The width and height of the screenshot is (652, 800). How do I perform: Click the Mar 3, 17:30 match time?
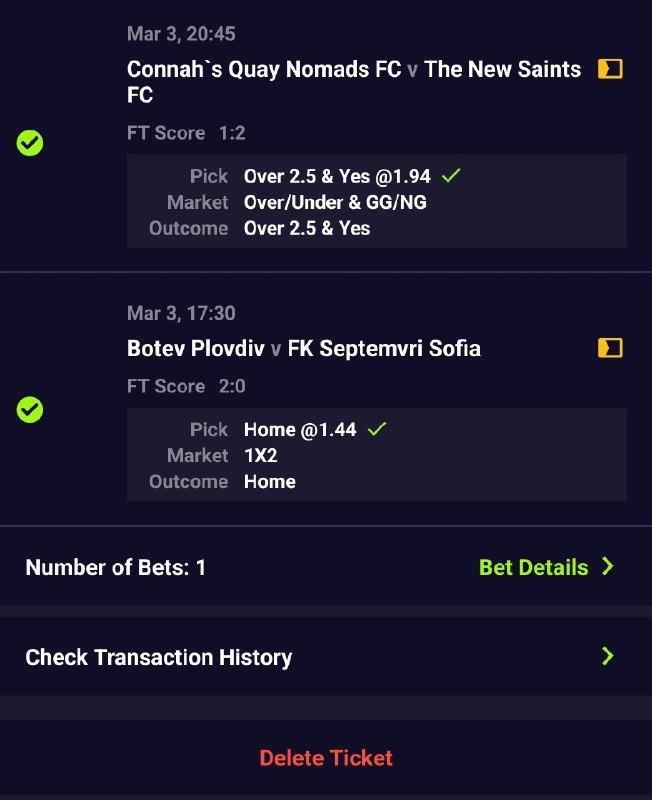point(181,313)
